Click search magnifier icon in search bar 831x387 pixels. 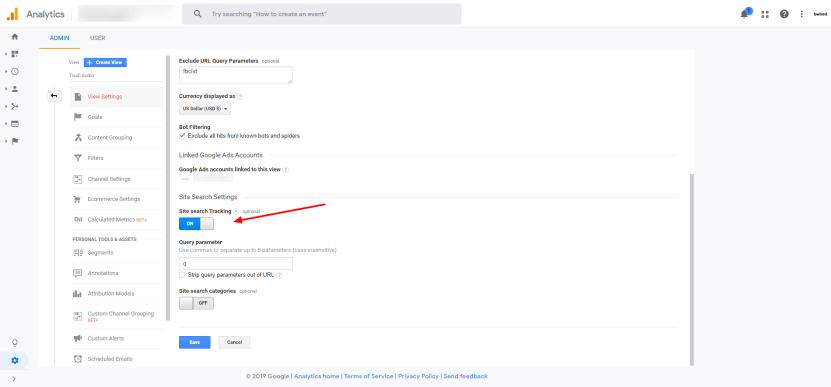click(198, 14)
